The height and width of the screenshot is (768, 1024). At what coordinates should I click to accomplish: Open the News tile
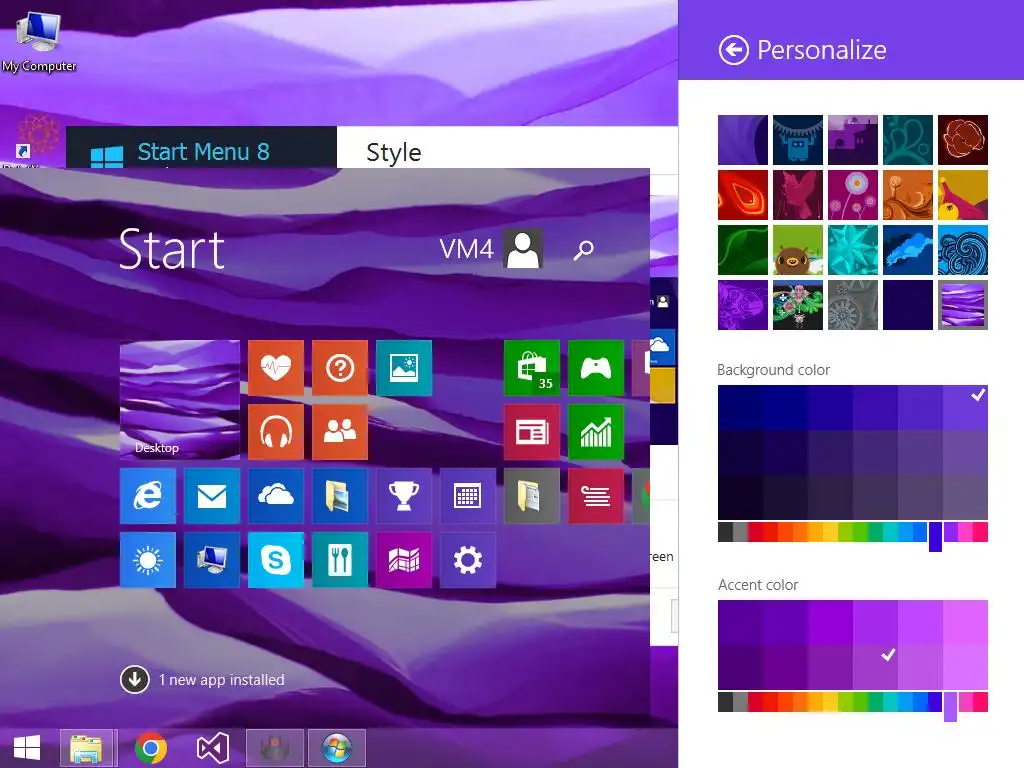[532, 432]
